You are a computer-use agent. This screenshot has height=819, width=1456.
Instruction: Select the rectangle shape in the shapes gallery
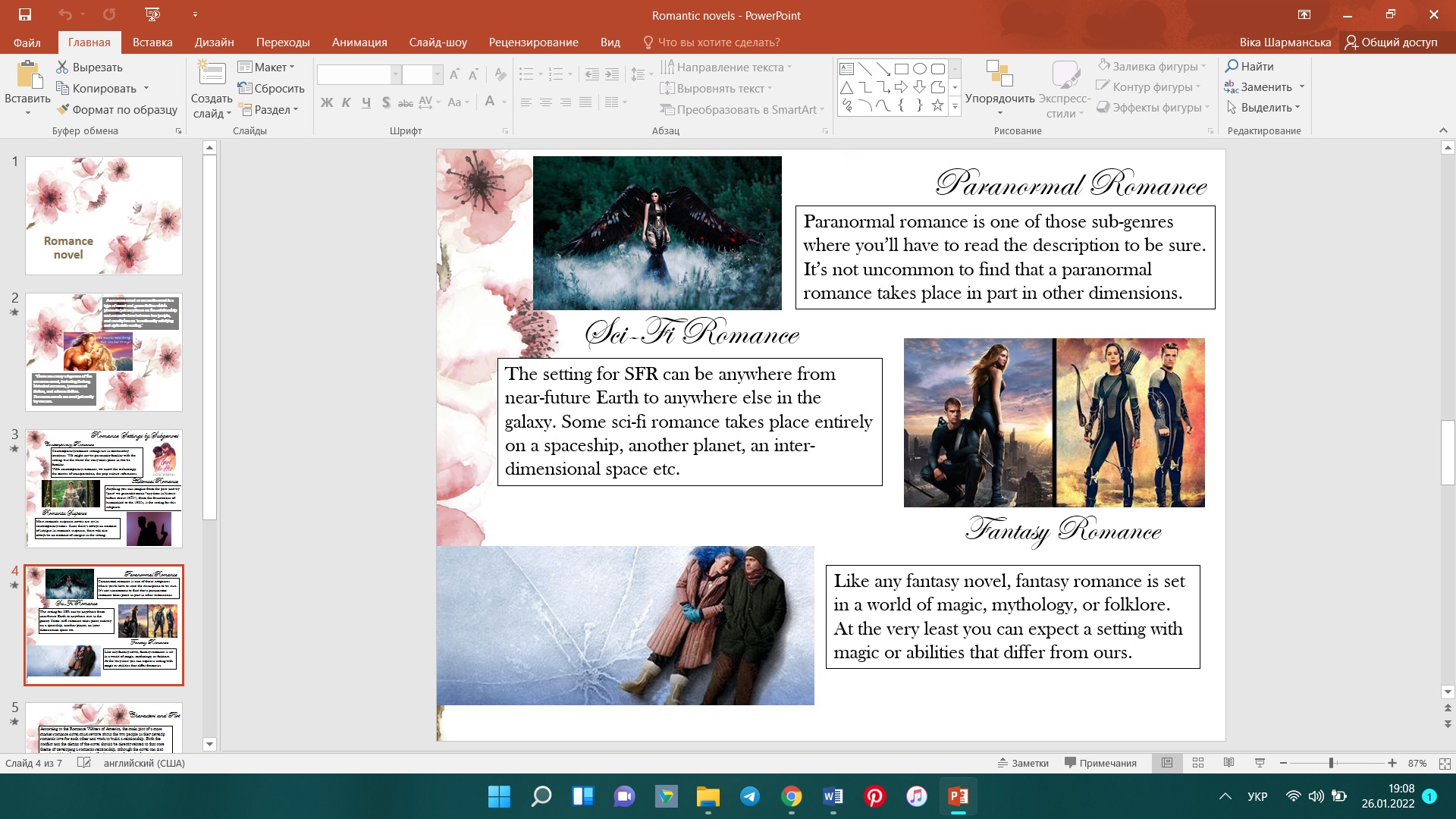tap(901, 69)
